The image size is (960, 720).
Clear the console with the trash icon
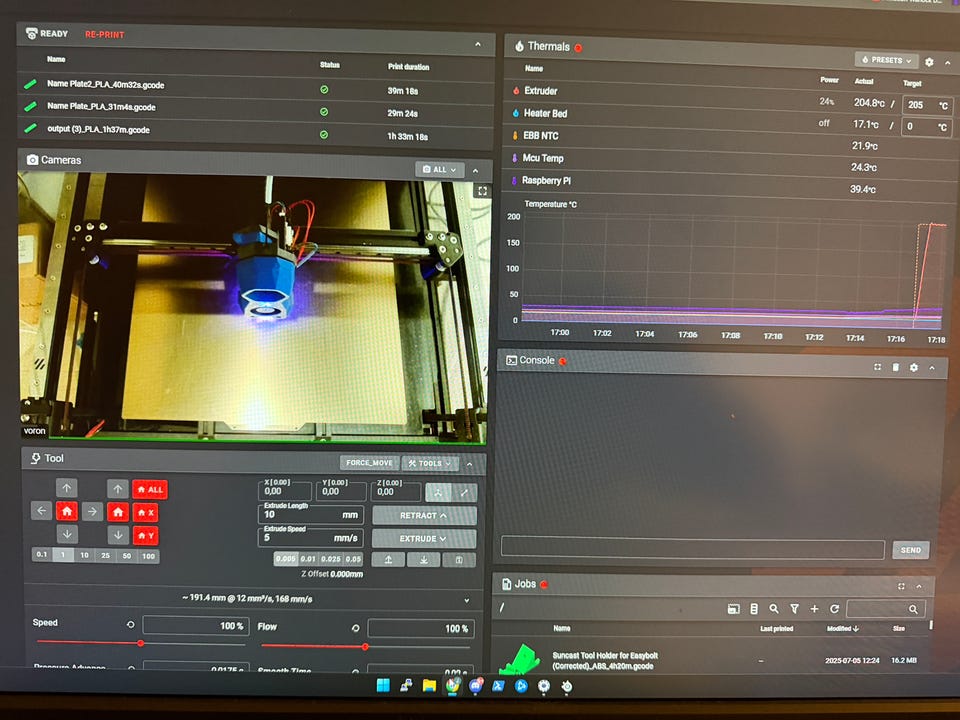pos(896,368)
